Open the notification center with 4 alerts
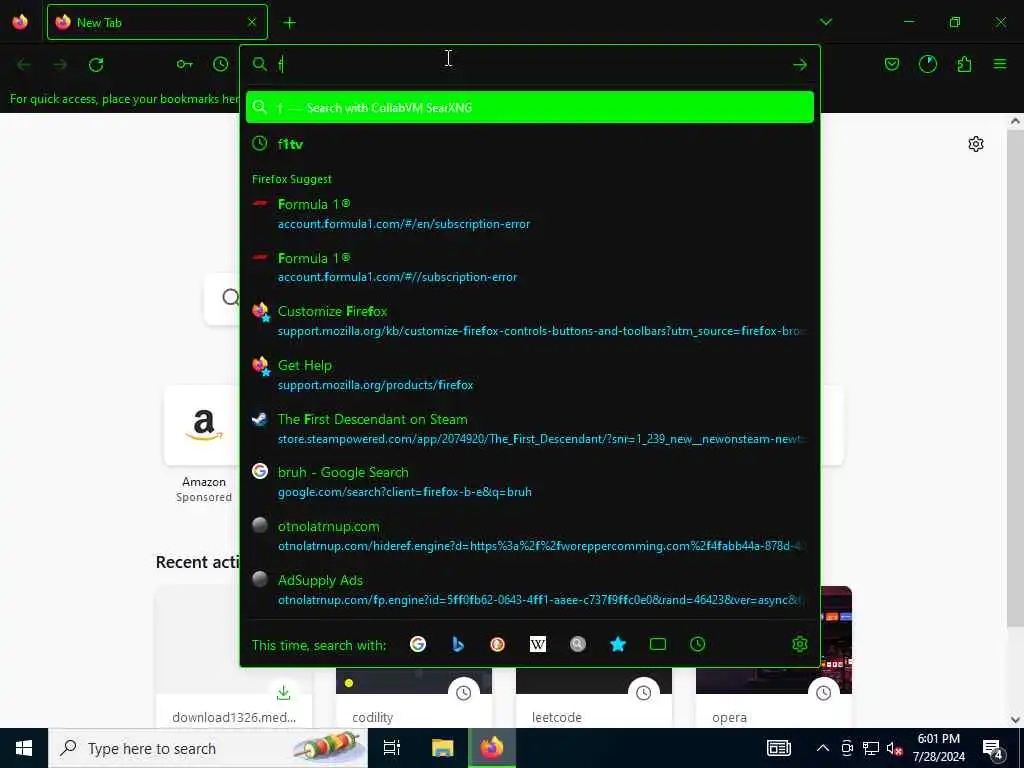 point(993,748)
